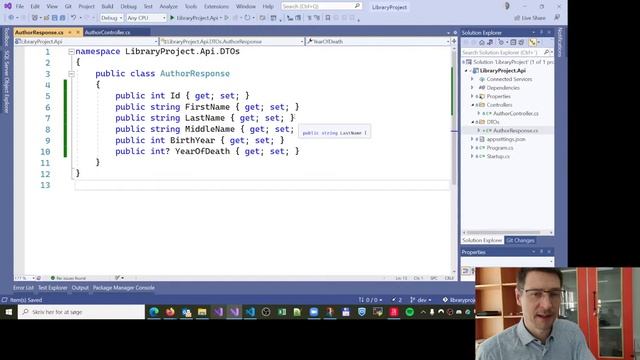Switch to Git Changes tab

coord(520,240)
